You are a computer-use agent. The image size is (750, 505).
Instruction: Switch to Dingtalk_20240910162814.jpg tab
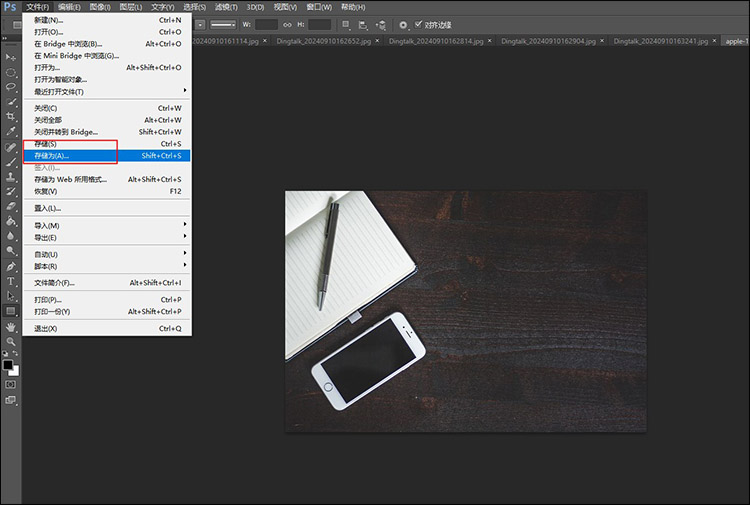pyautogui.click(x=436, y=41)
